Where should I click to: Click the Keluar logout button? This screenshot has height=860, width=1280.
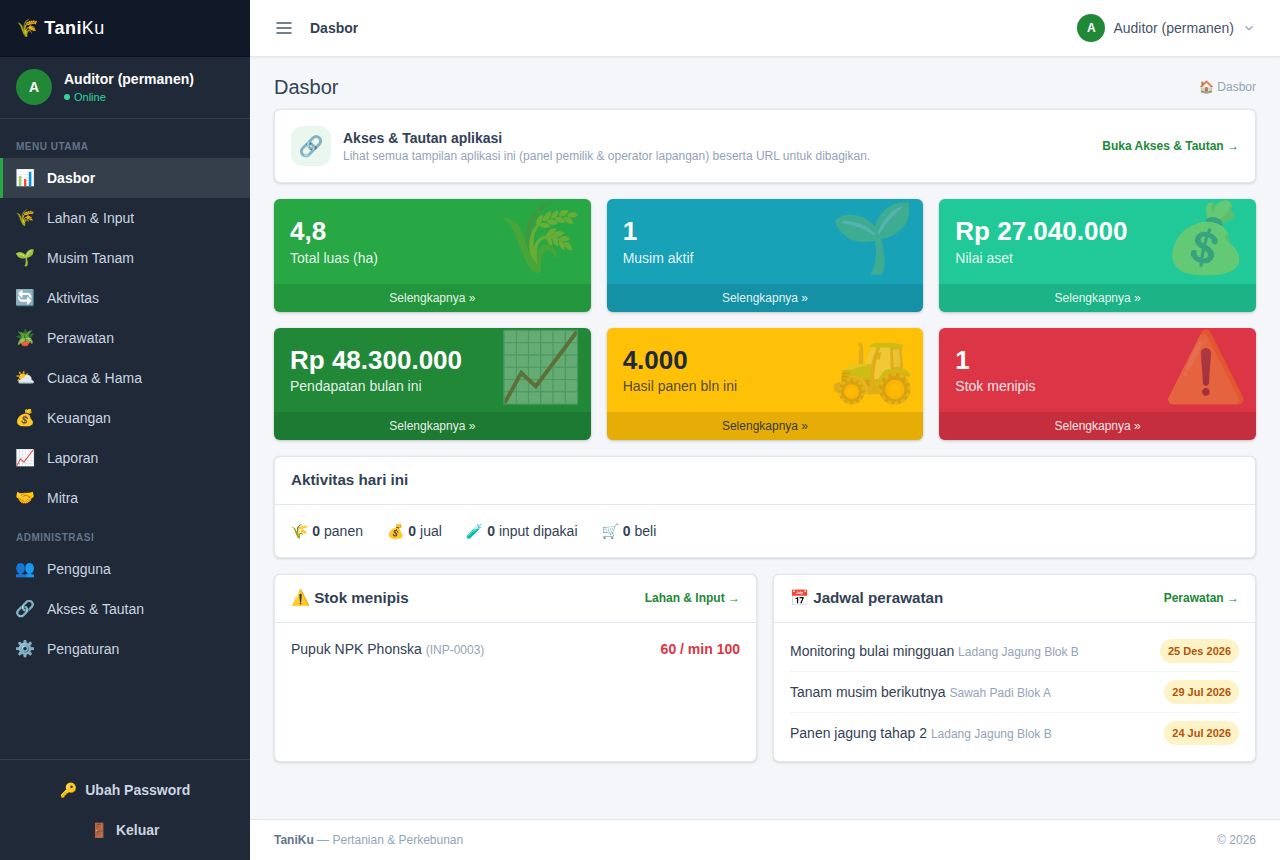coord(125,830)
